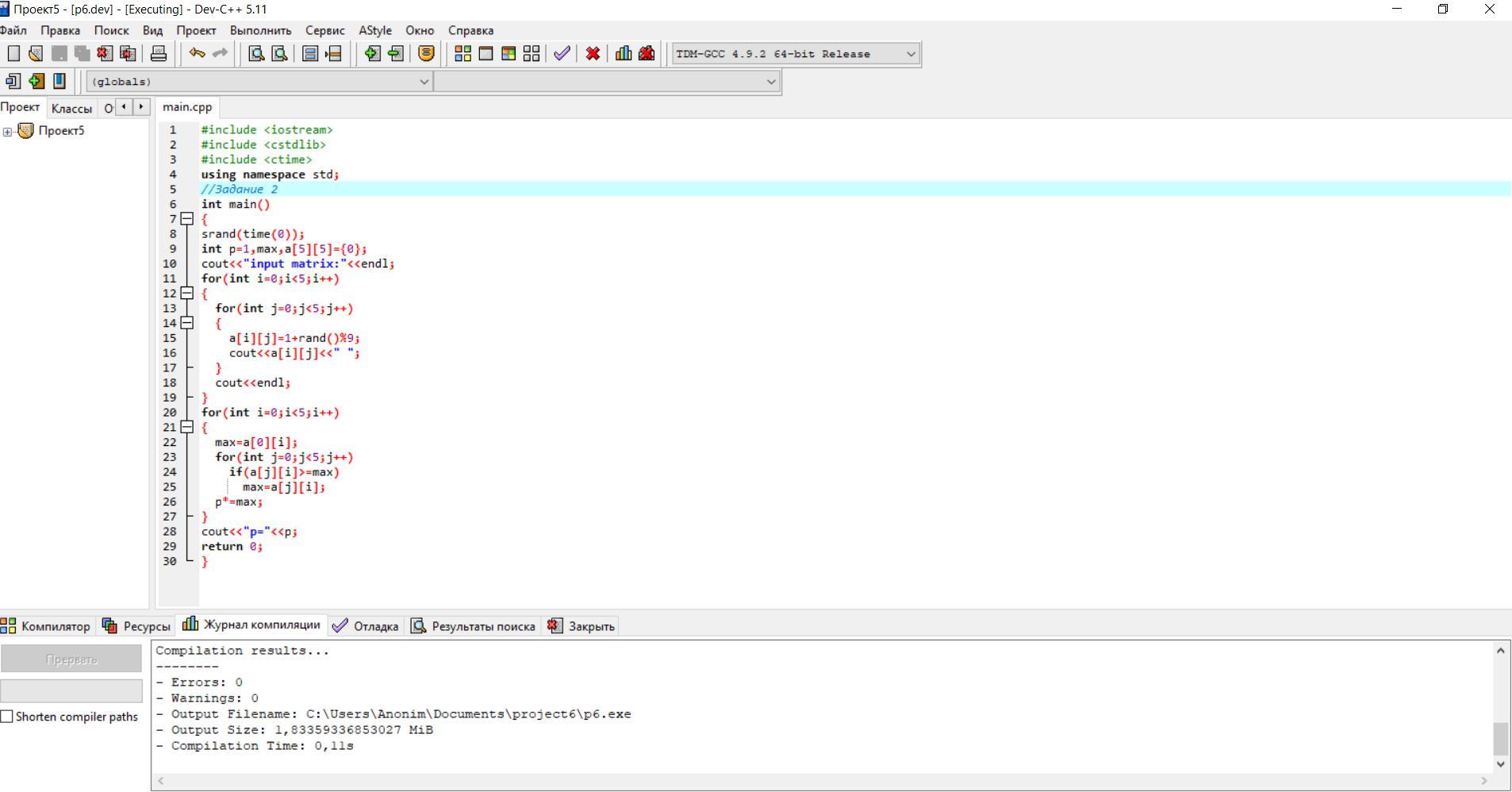Click the Закрыть bottom panel tab

pyautogui.click(x=581, y=626)
